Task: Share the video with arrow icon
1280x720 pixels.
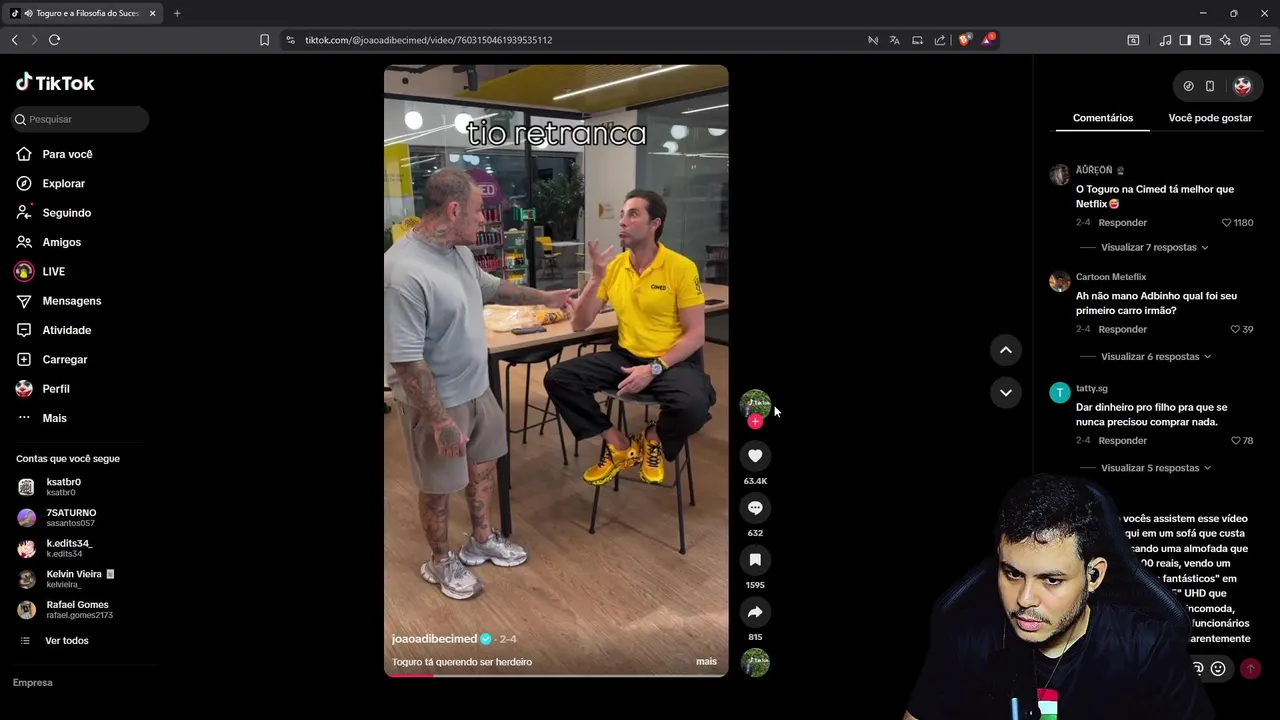Action: 755,612
